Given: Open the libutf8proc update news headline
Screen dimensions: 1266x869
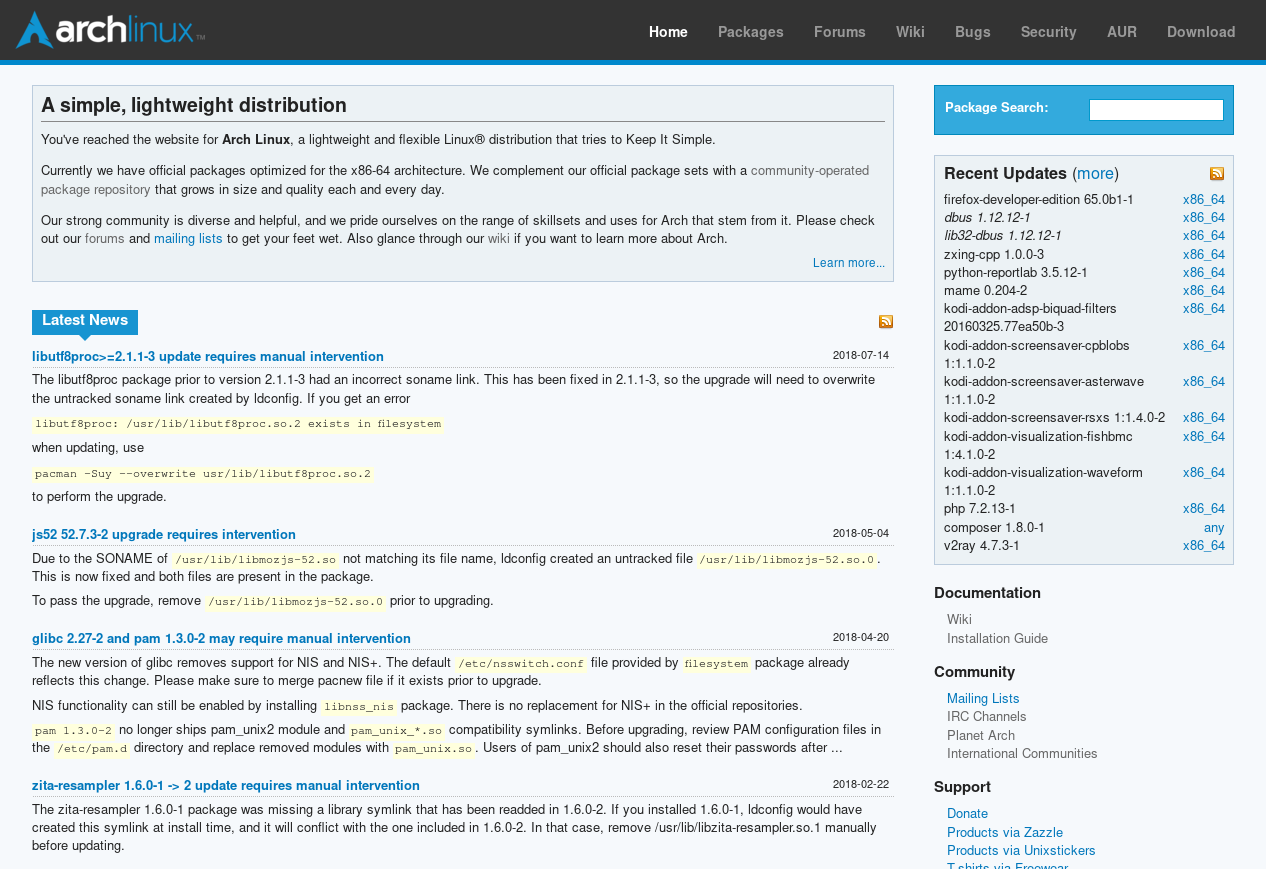Looking at the screenshot, I should coord(207,357).
